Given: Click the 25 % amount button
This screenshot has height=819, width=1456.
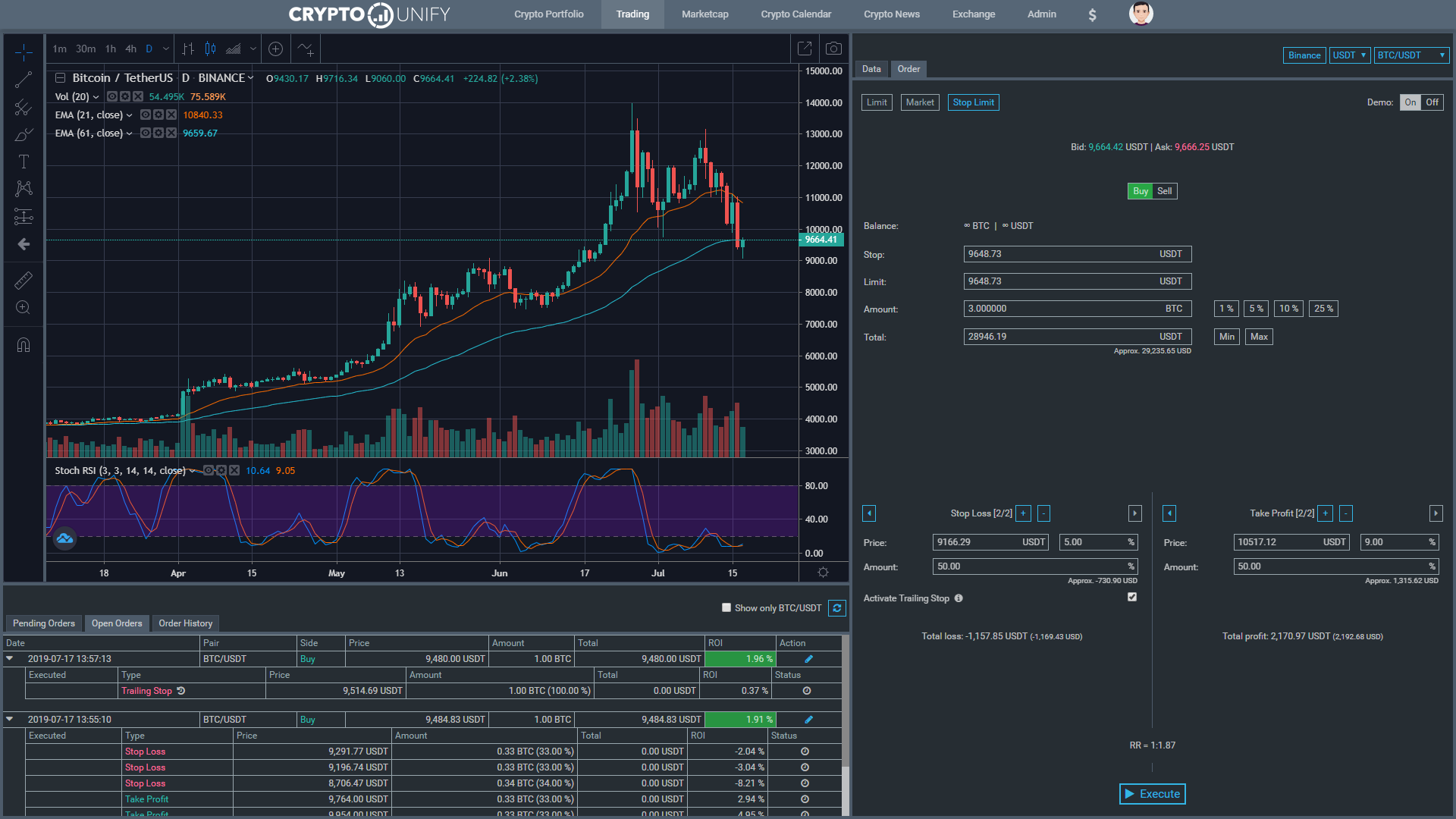Looking at the screenshot, I should pyautogui.click(x=1323, y=309).
